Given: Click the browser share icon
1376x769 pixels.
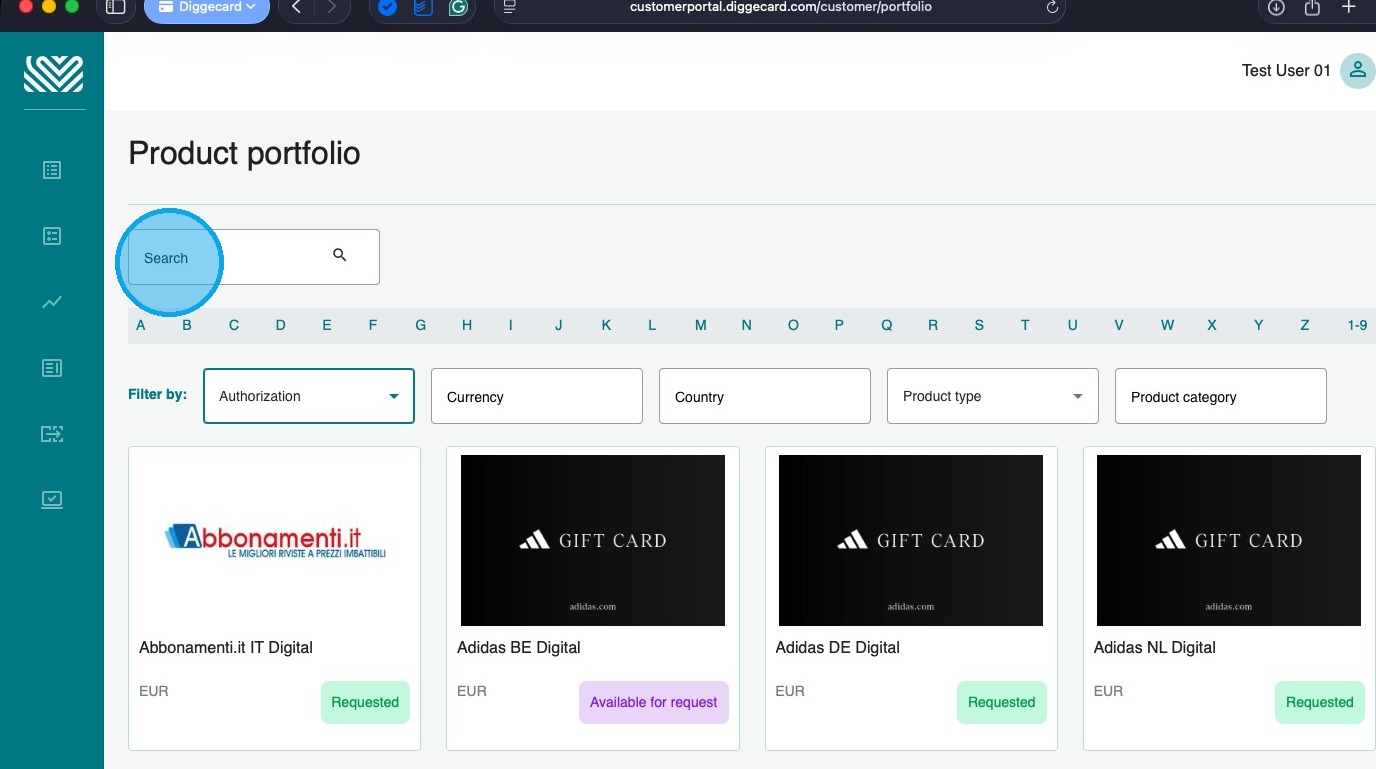Looking at the screenshot, I should (1312, 7).
